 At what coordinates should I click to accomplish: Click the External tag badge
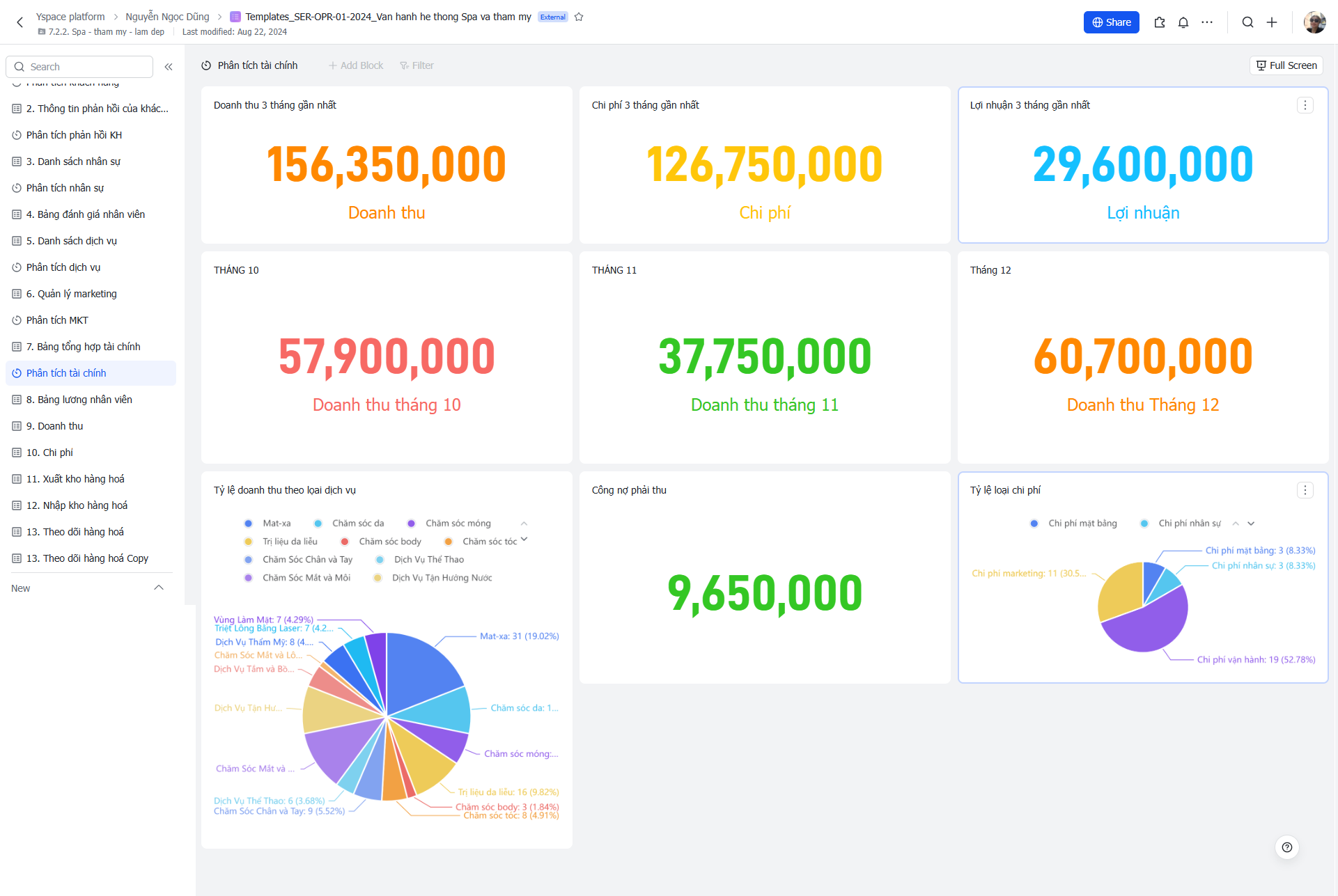(553, 17)
